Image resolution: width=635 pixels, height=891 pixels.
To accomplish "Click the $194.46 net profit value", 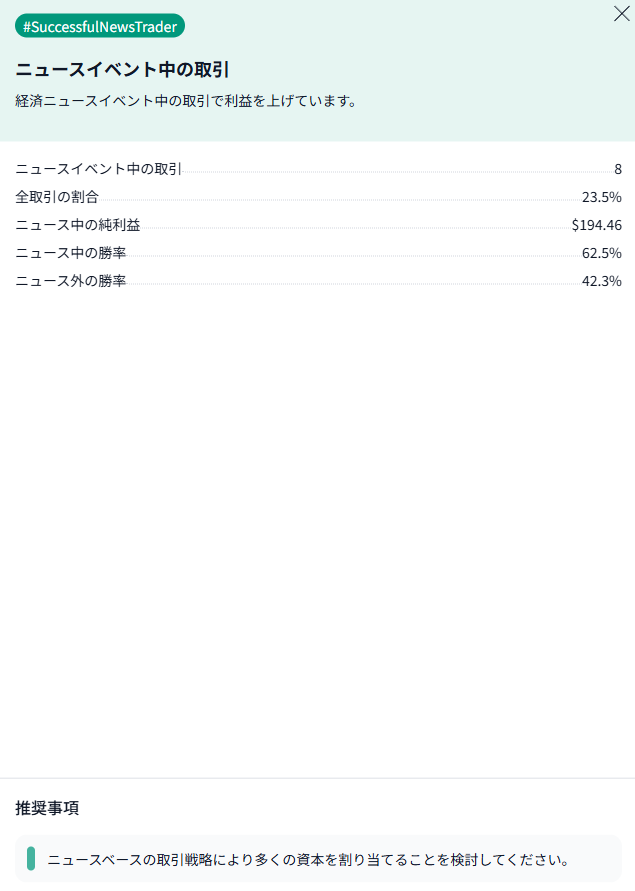I will [x=596, y=225].
